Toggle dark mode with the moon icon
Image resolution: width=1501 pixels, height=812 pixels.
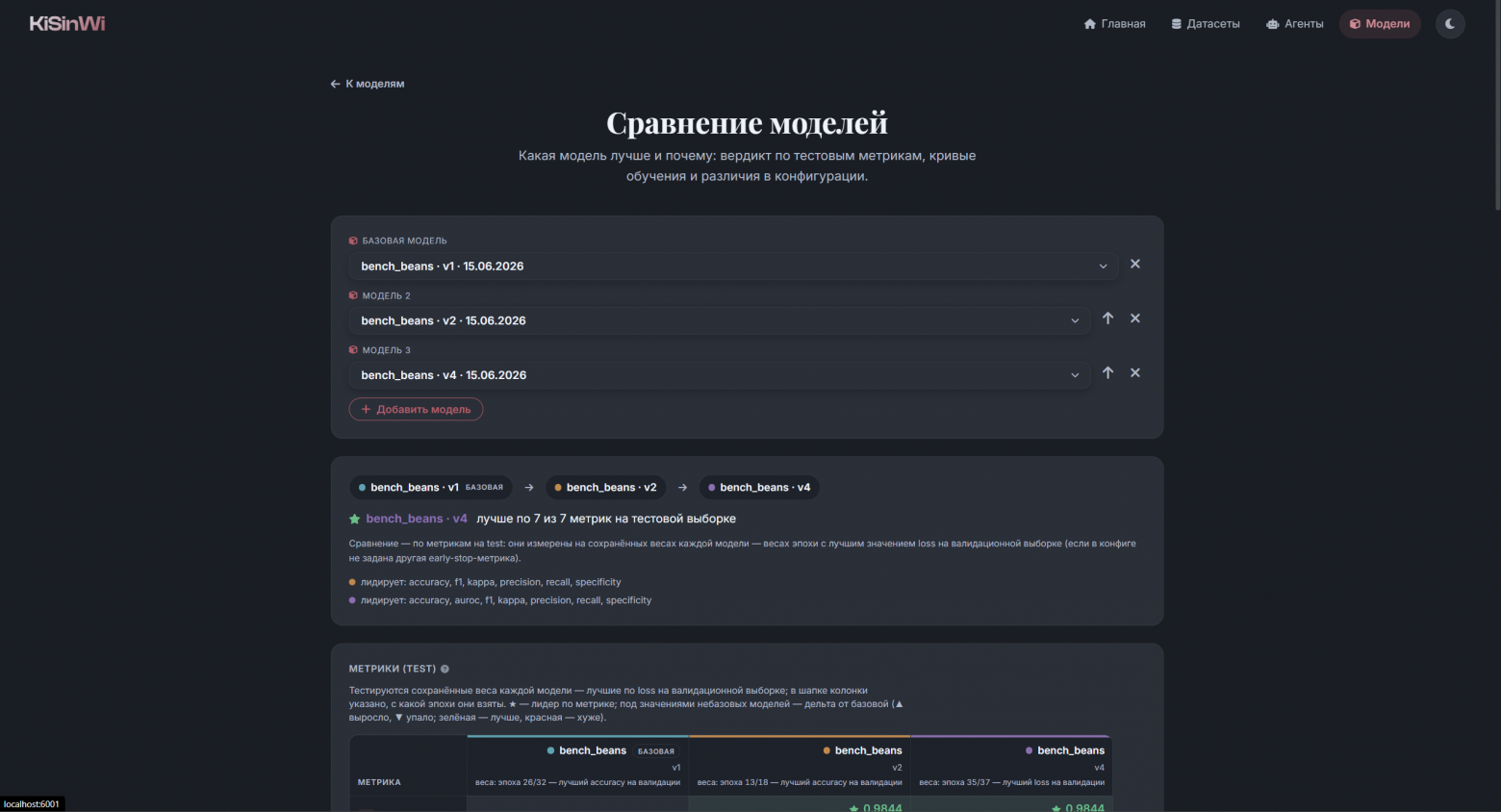click(1450, 24)
